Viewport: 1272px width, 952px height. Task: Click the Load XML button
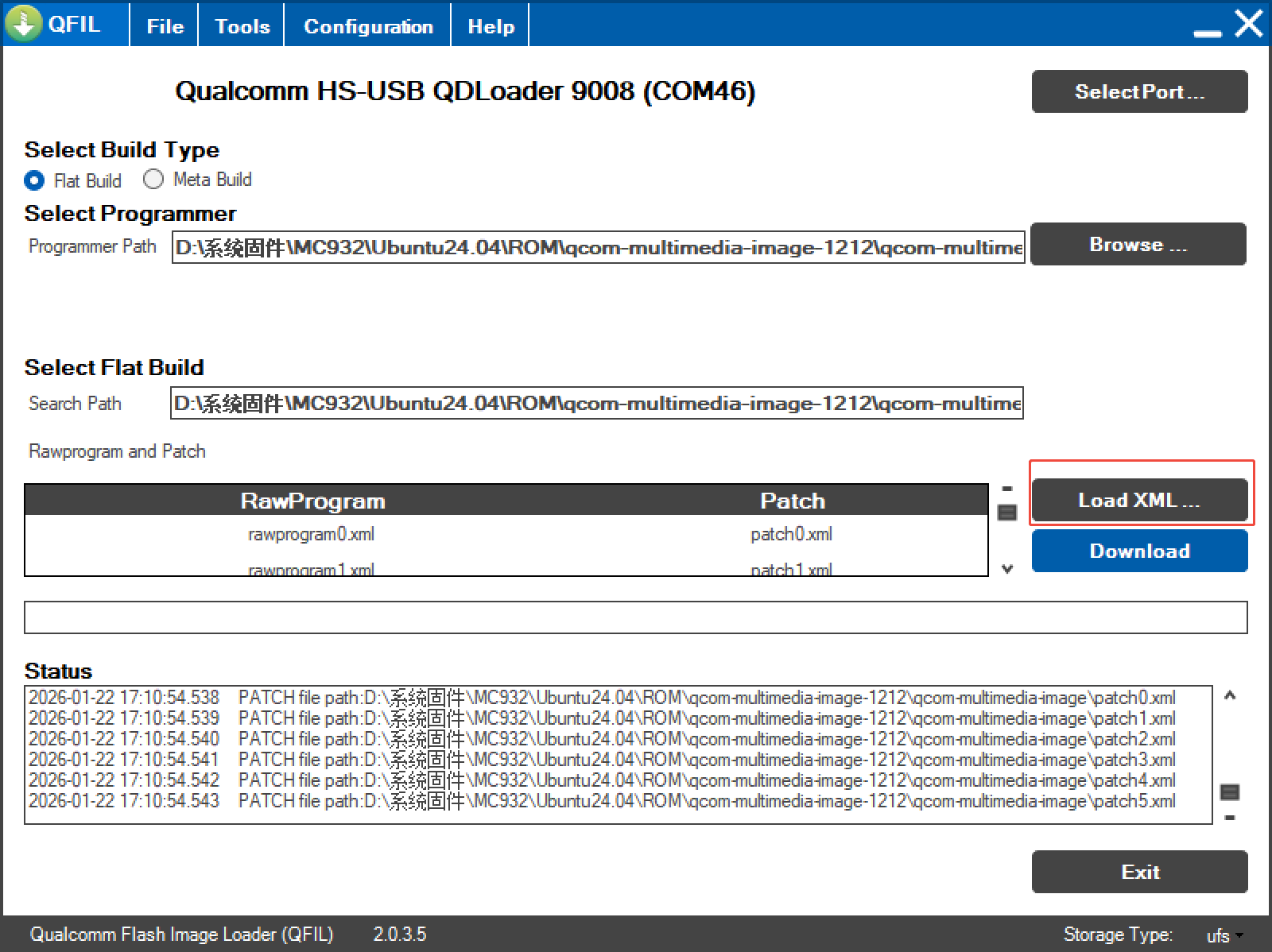click(x=1138, y=501)
